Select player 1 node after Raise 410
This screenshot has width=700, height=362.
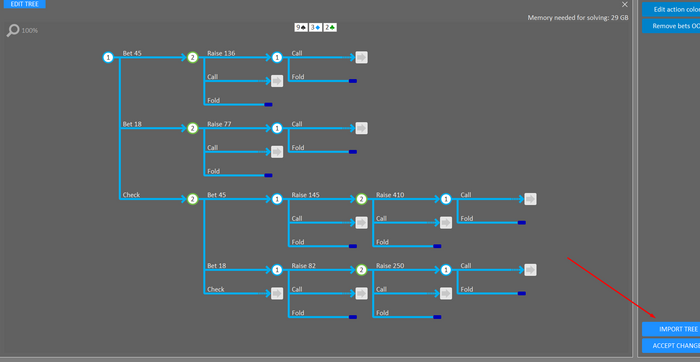point(446,199)
